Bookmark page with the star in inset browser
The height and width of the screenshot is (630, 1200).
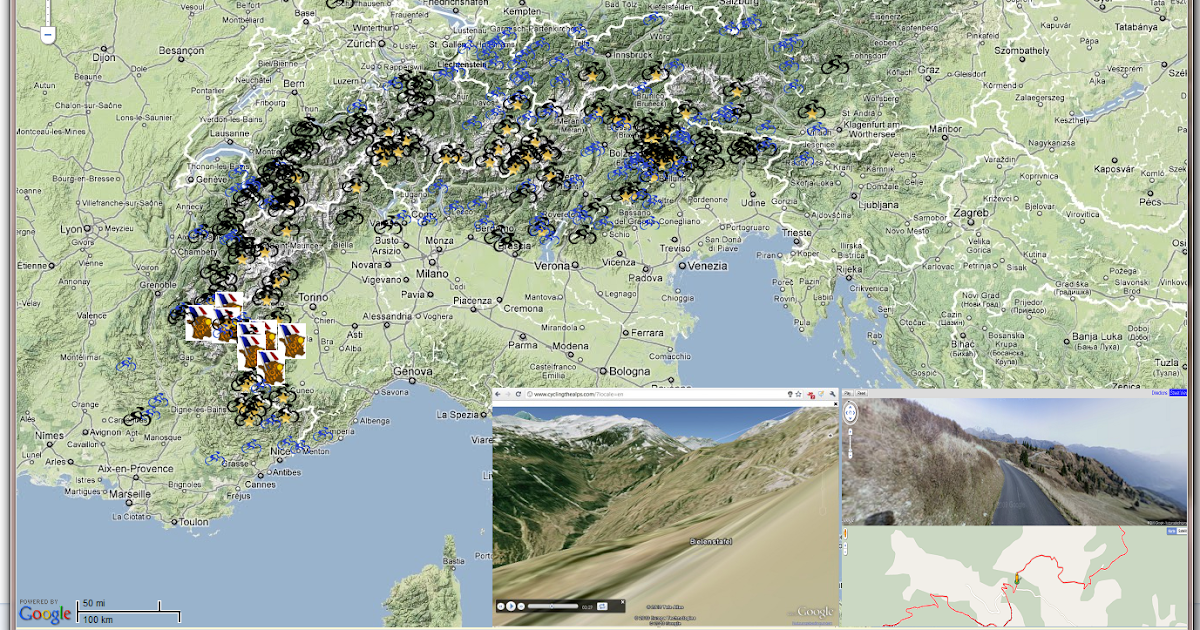click(x=798, y=394)
